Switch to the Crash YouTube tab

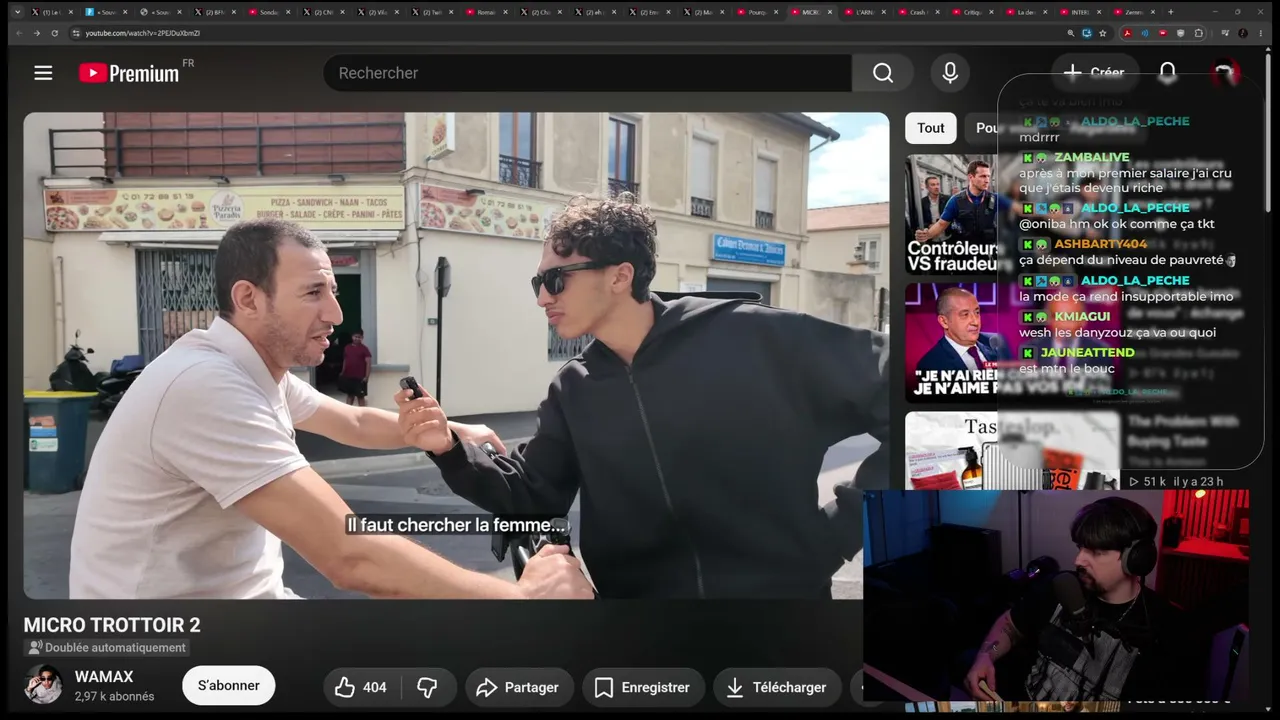coord(918,12)
